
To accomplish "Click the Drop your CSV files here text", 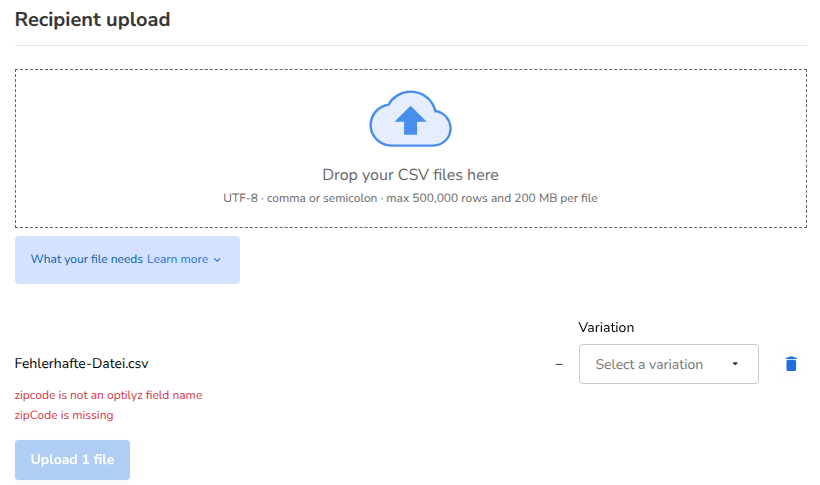I will tap(411, 175).
